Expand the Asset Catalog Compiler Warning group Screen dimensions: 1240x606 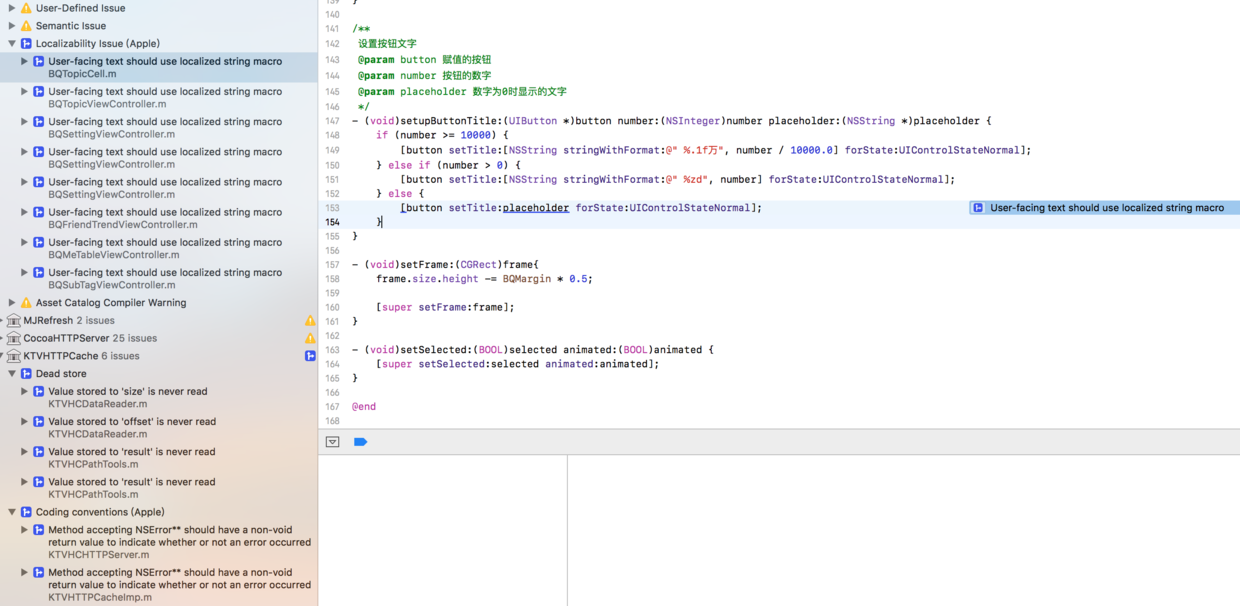[12, 303]
